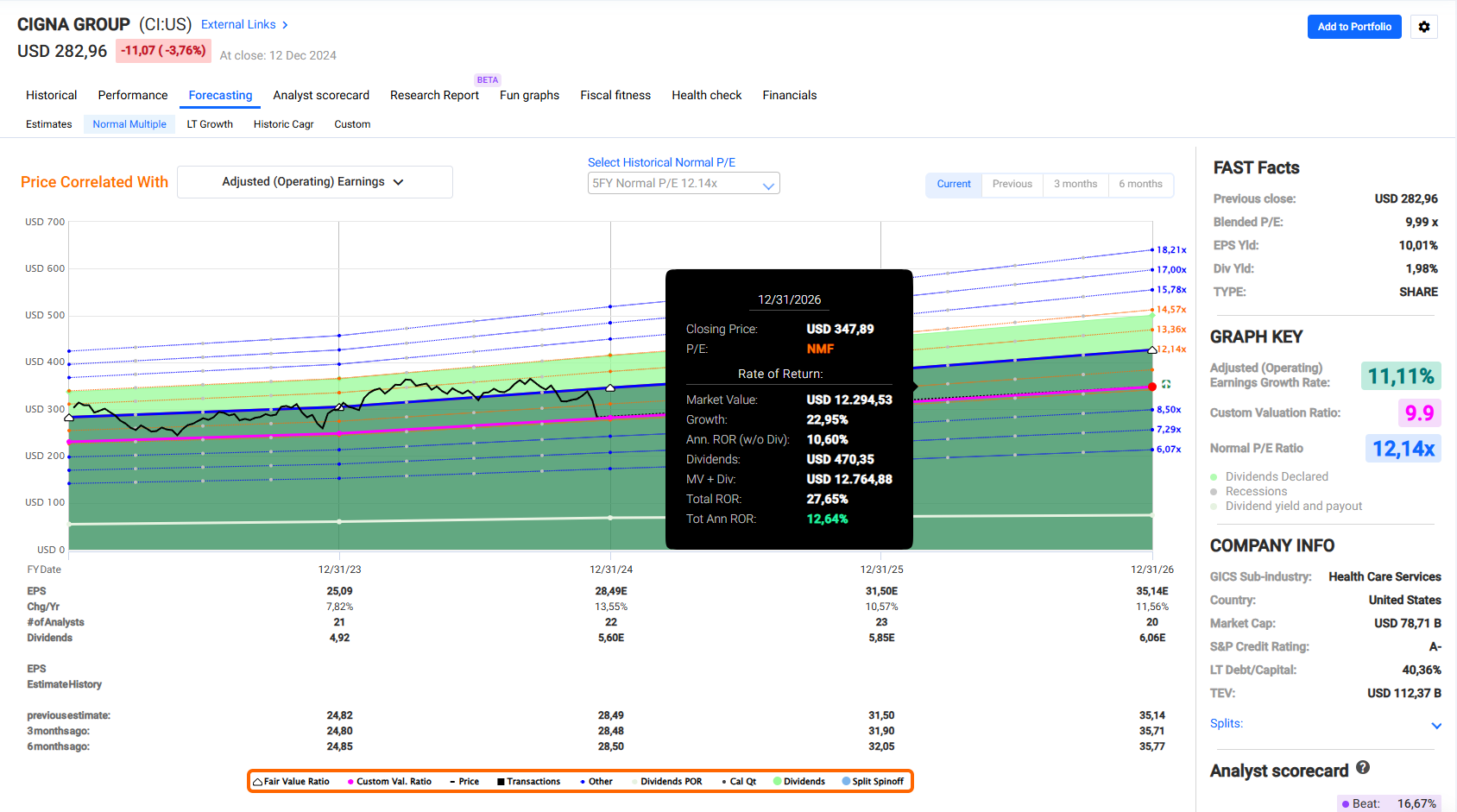Select the LT Growth sub-tab
1457x812 pixels.
coord(210,124)
